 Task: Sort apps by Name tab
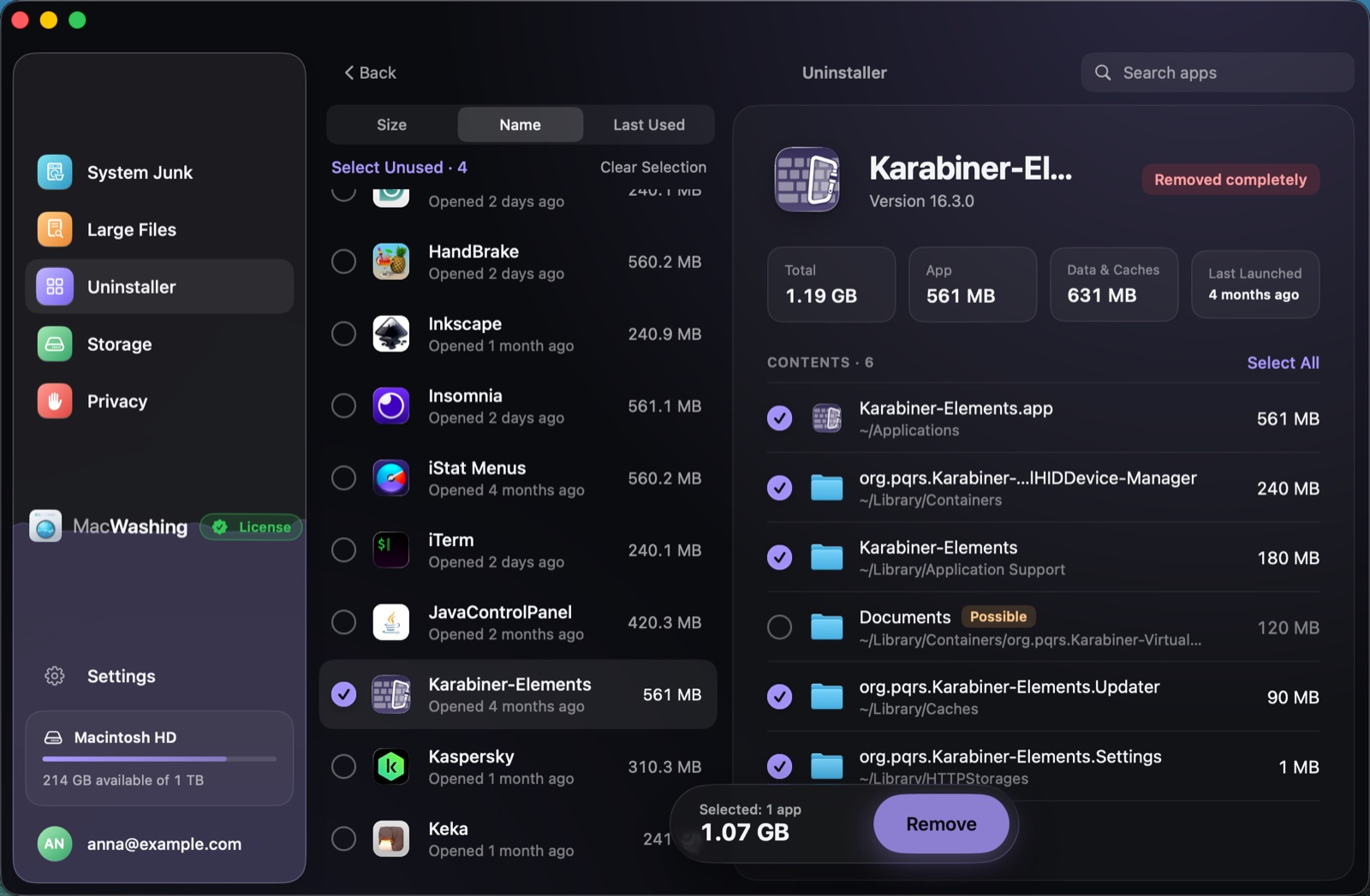click(521, 125)
